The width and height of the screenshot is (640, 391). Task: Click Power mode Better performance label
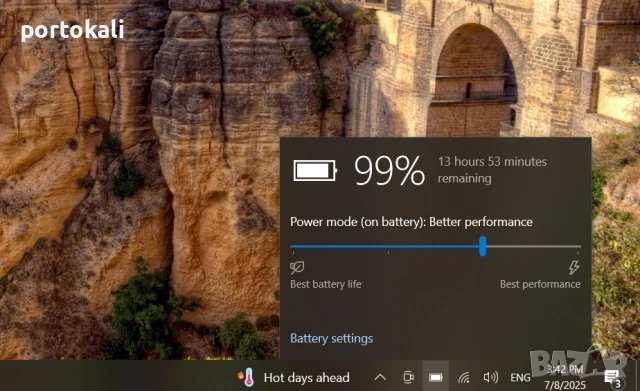(x=411, y=222)
